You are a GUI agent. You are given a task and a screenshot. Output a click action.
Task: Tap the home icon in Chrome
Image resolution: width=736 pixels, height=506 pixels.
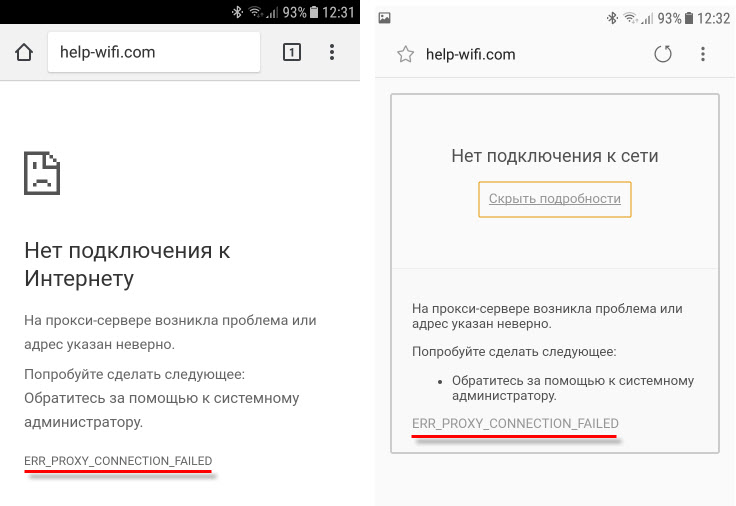point(24,52)
